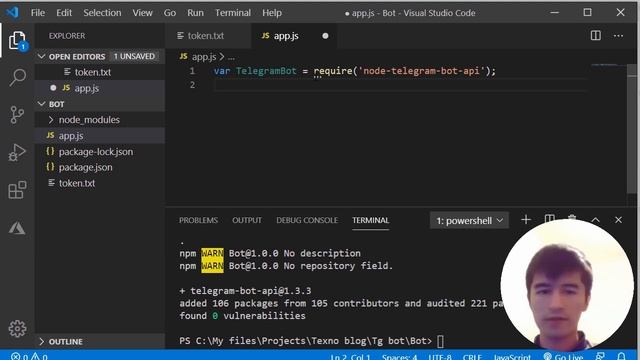Collapse the BOT folder section

[x=41, y=104]
